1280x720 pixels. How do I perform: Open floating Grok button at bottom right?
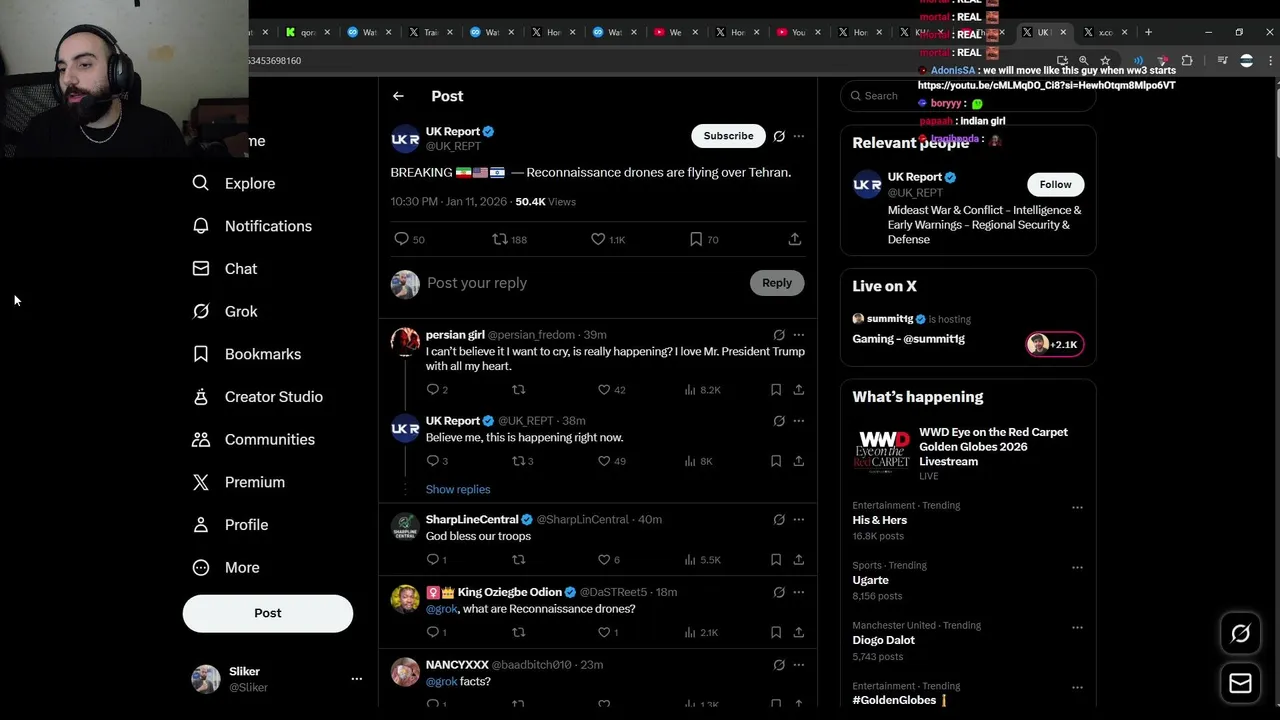coord(1240,633)
